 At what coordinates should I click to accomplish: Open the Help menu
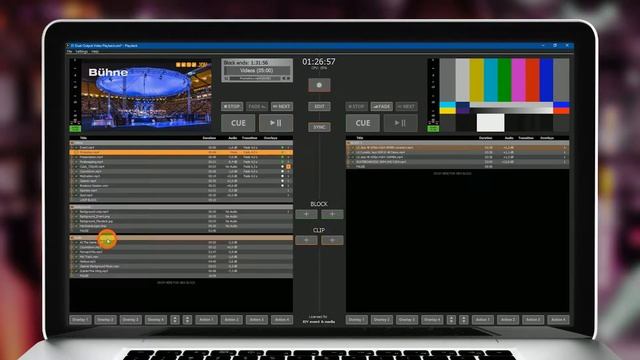[x=95, y=51]
